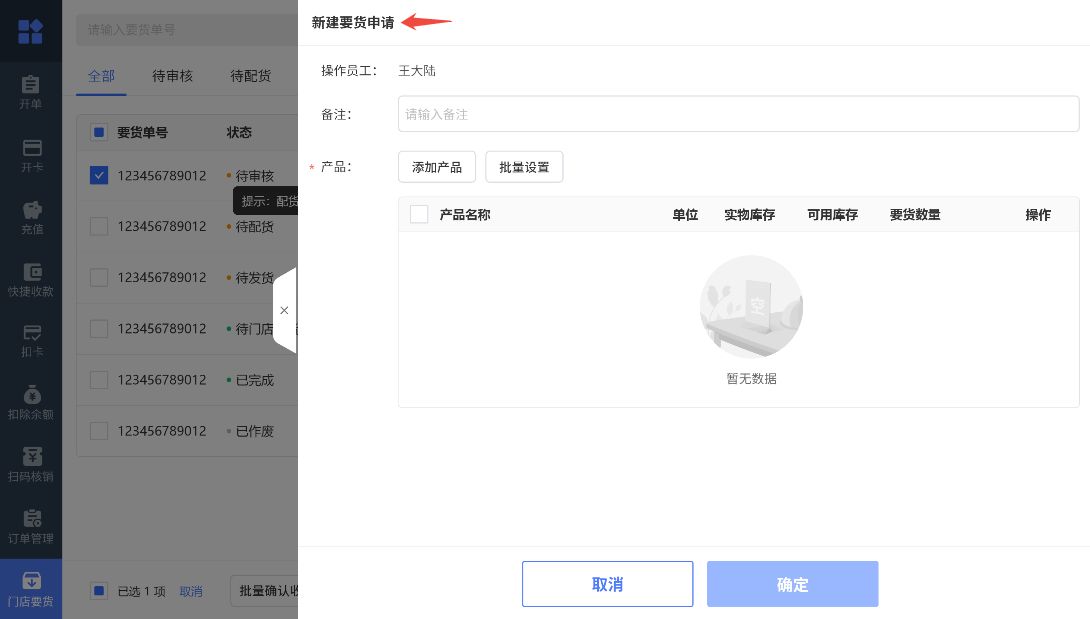
Task: Click the app logo at top left
Action: [30, 31]
